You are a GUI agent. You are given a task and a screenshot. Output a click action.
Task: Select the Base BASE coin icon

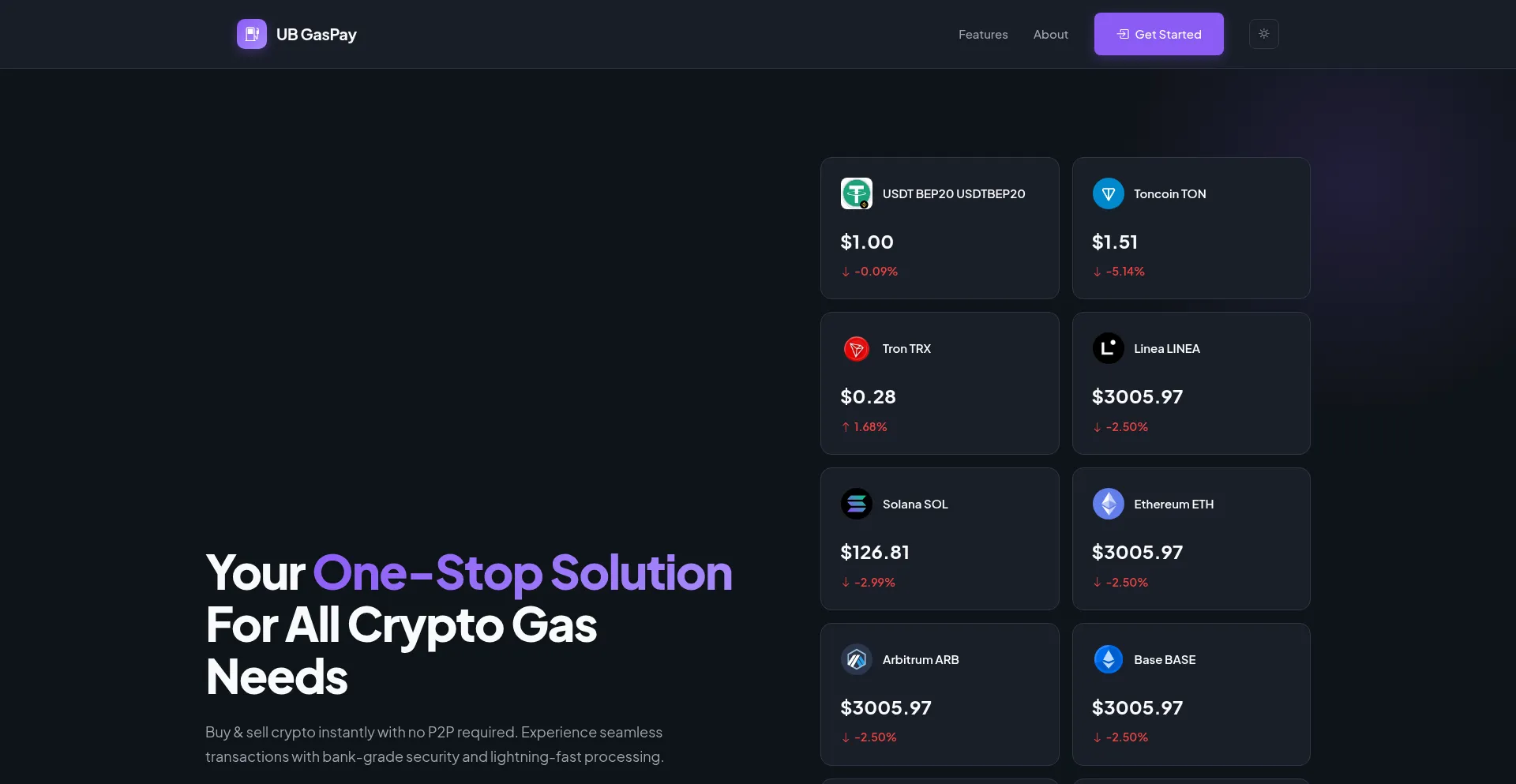(1108, 659)
